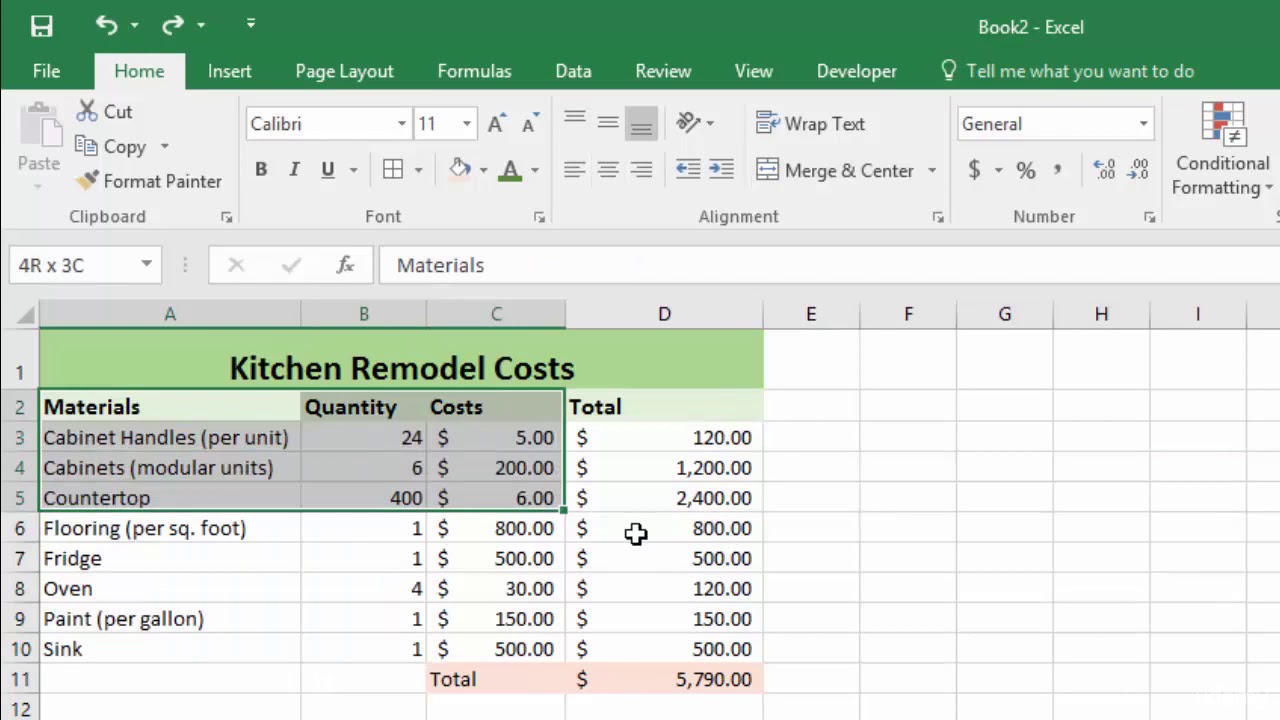Click the Merge & Center button

836,170
